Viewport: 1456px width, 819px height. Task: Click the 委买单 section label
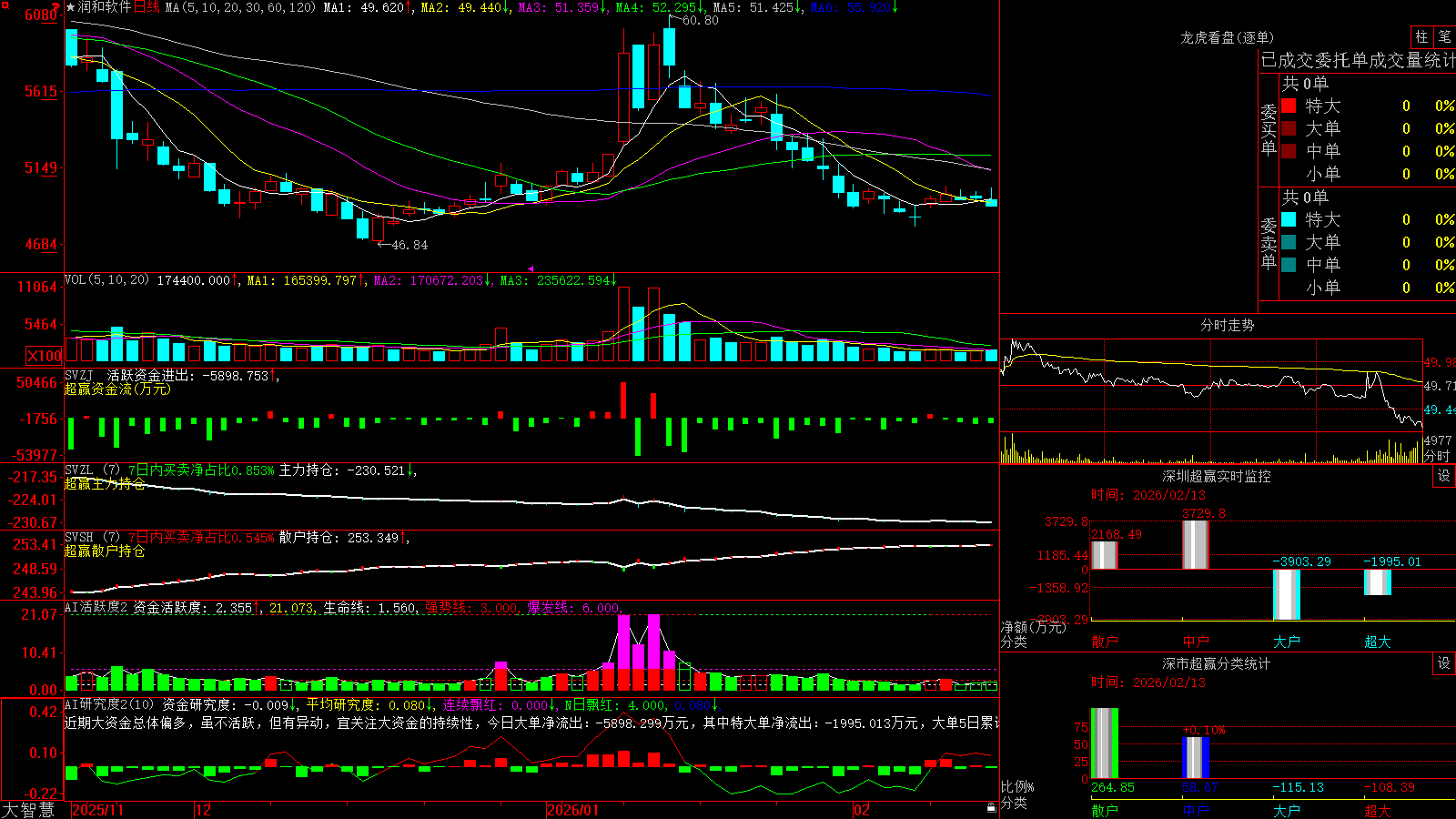[x=1269, y=129]
